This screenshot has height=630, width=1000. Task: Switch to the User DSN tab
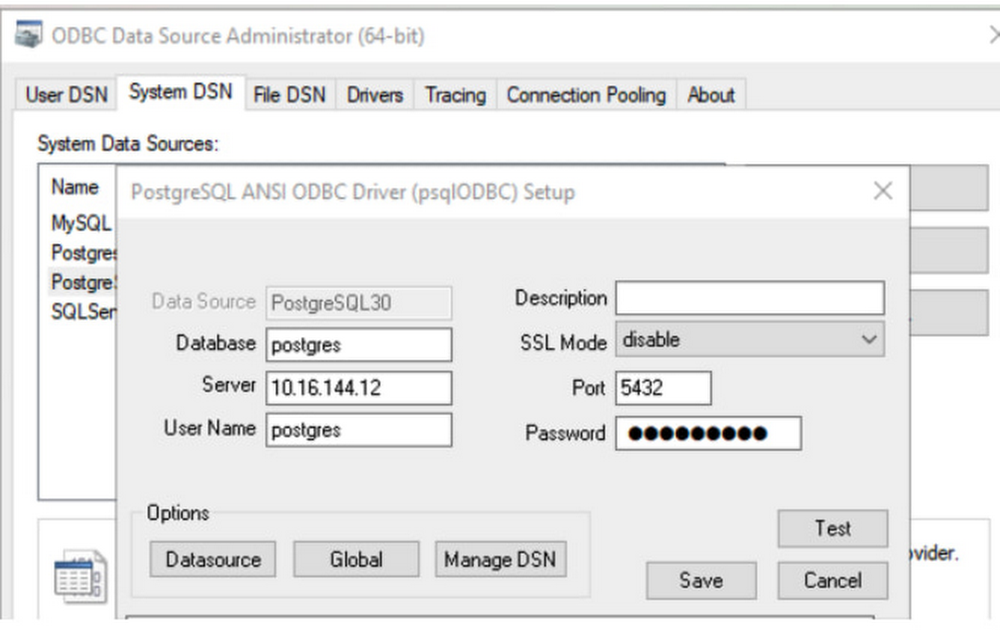pos(66,95)
